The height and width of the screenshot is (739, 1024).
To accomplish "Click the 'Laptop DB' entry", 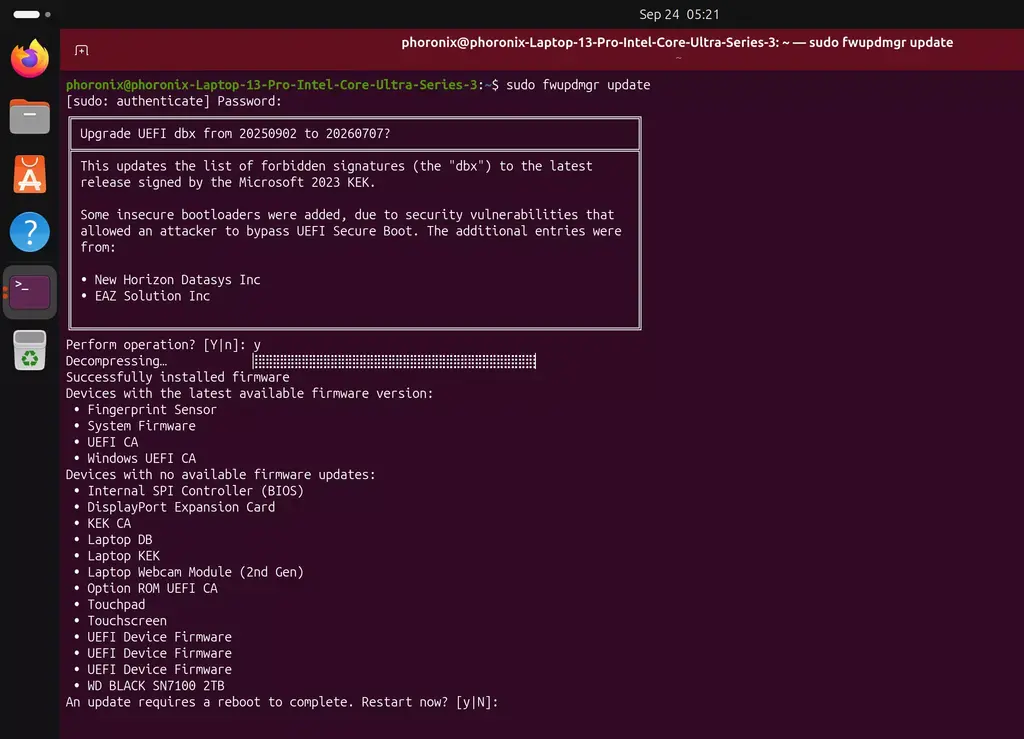I will [120, 540].
